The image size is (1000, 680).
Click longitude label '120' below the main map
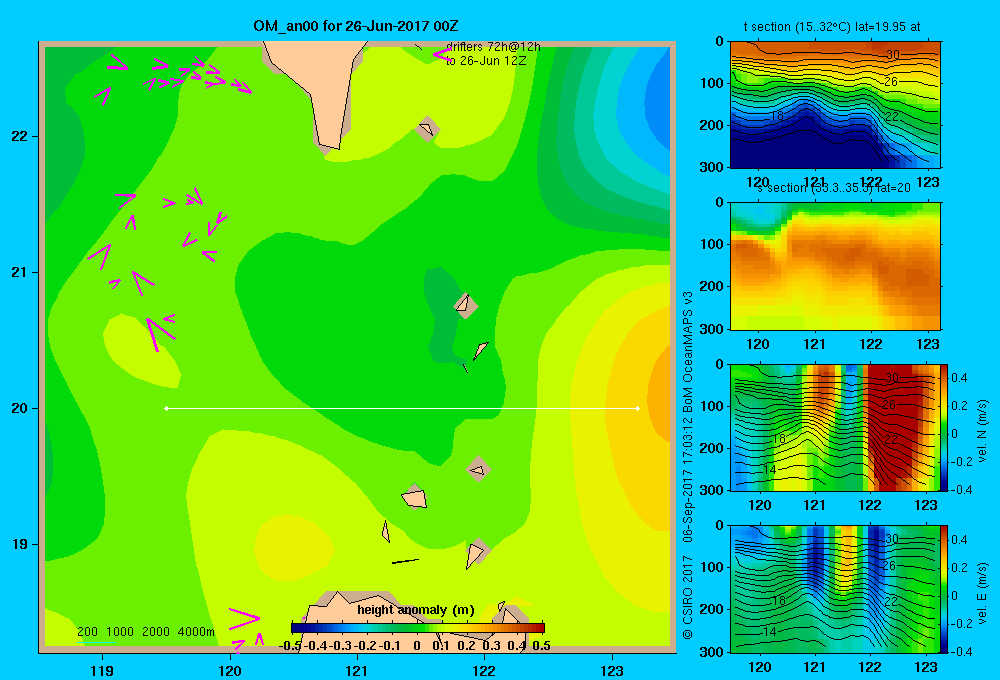[x=230, y=670]
